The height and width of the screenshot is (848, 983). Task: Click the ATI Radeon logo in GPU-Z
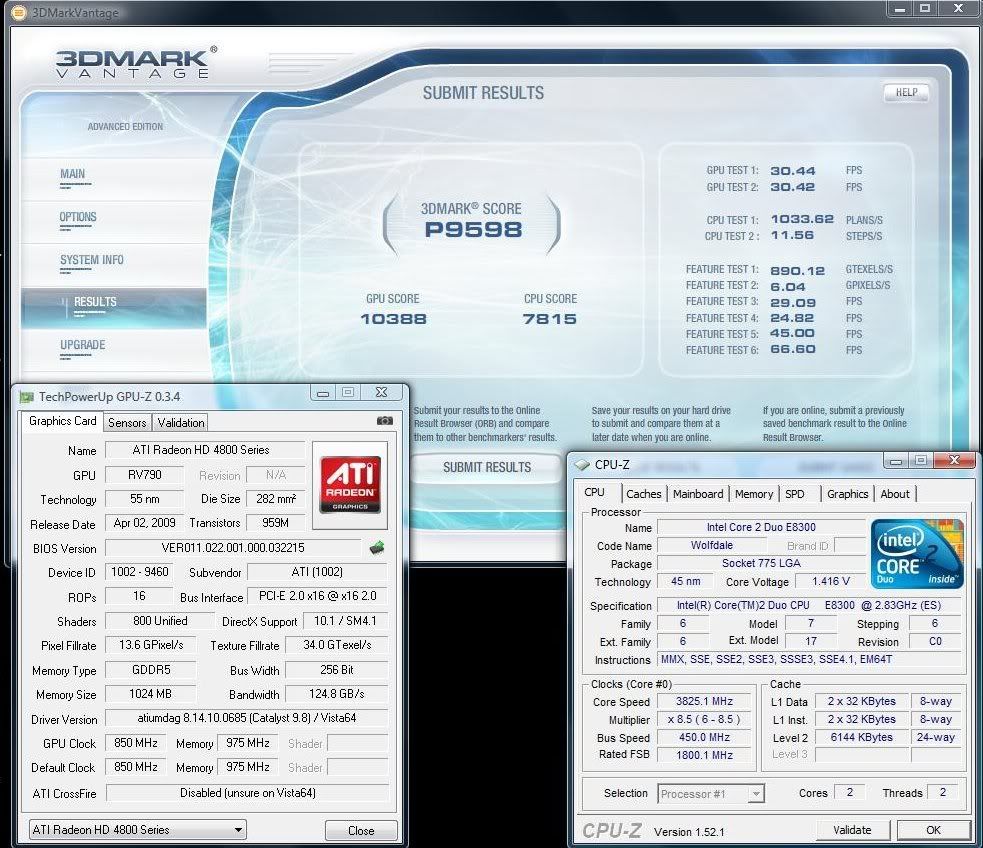[350, 485]
